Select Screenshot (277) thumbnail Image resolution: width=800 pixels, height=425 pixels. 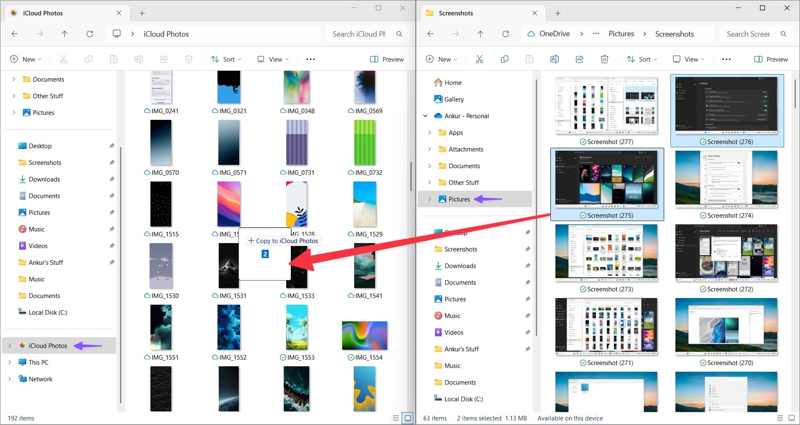[x=606, y=106]
